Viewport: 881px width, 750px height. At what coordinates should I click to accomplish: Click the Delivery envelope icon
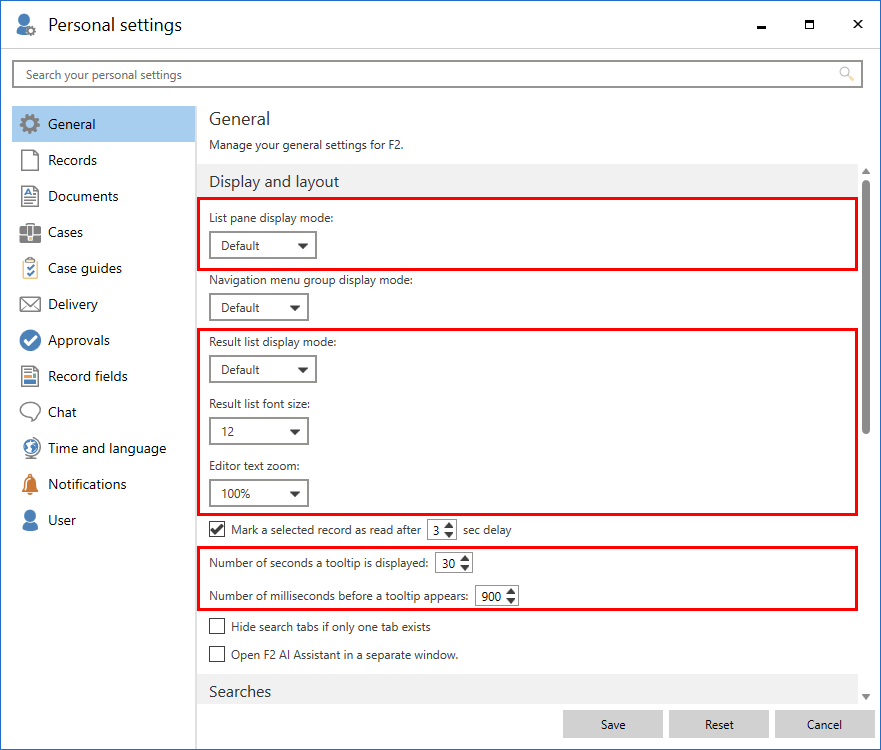click(30, 304)
